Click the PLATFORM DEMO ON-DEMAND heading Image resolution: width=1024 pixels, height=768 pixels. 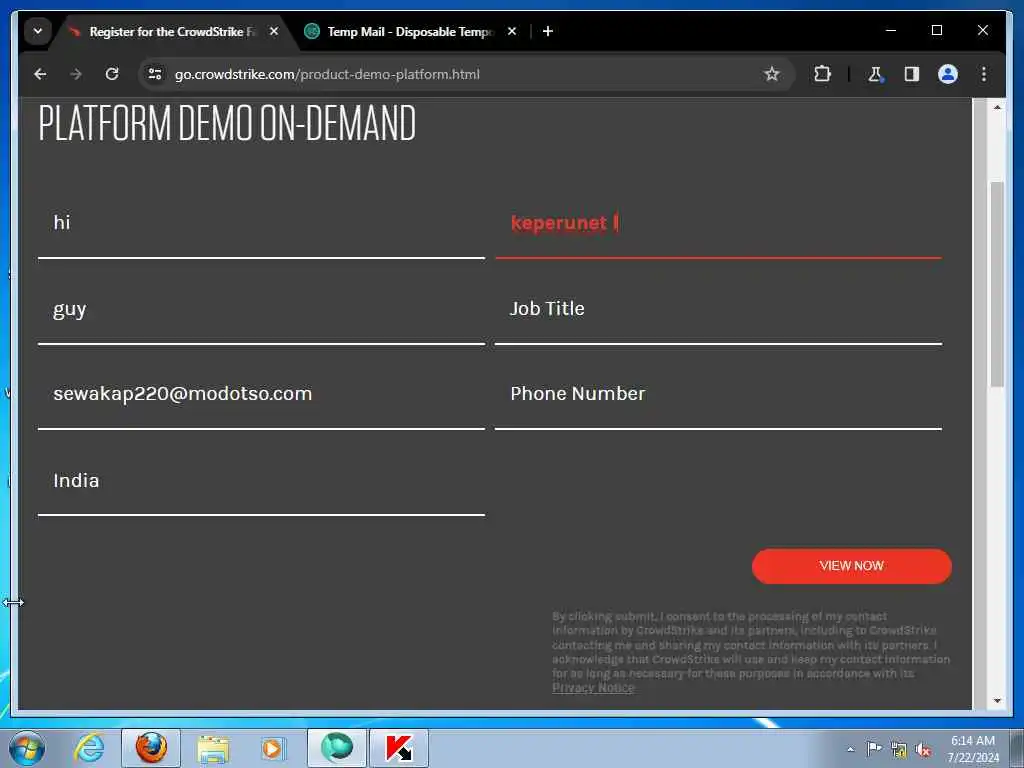(x=227, y=123)
